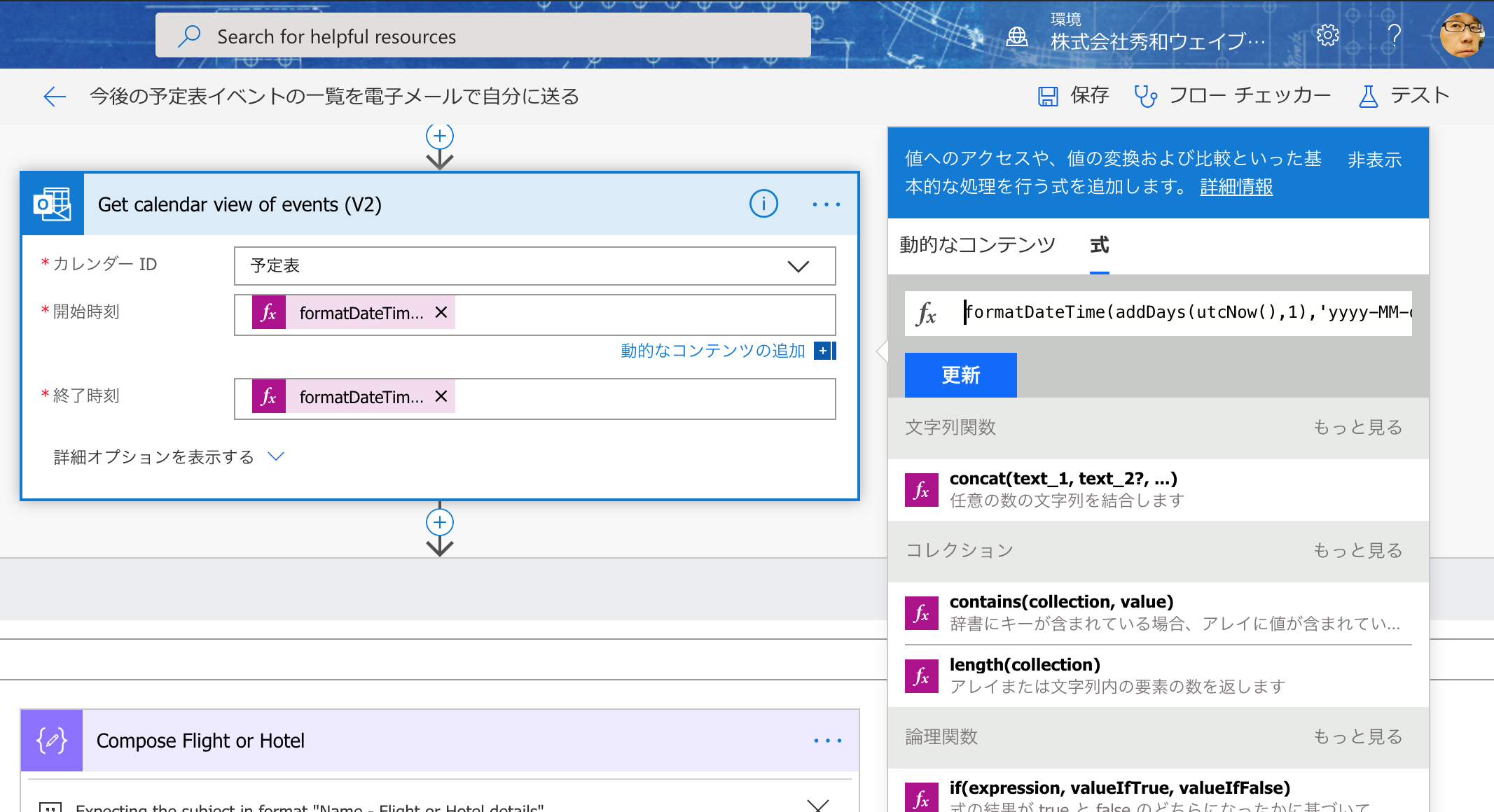1494x812 pixels.
Task: Collapse the Compose input chevron
Action: click(x=817, y=805)
